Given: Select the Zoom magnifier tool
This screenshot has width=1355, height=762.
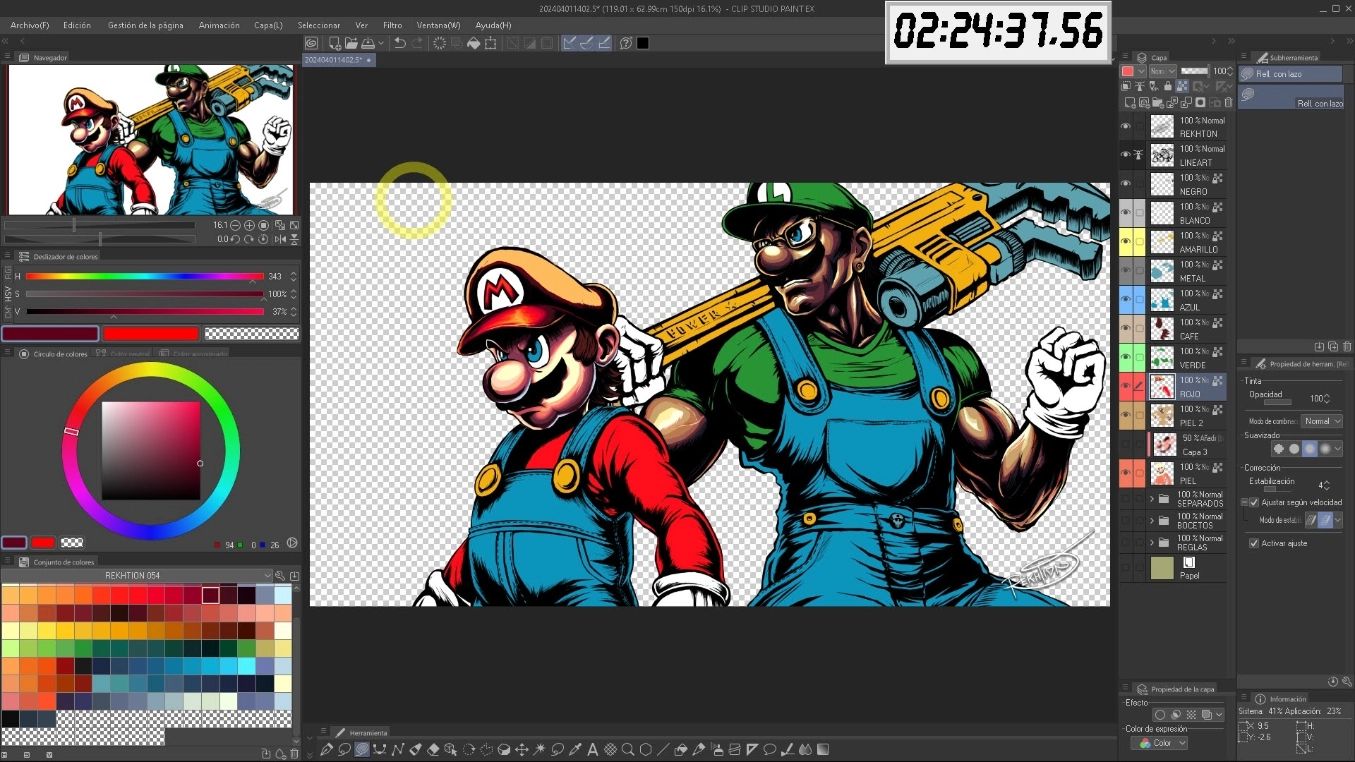Looking at the screenshot, I should click(628, 749).
